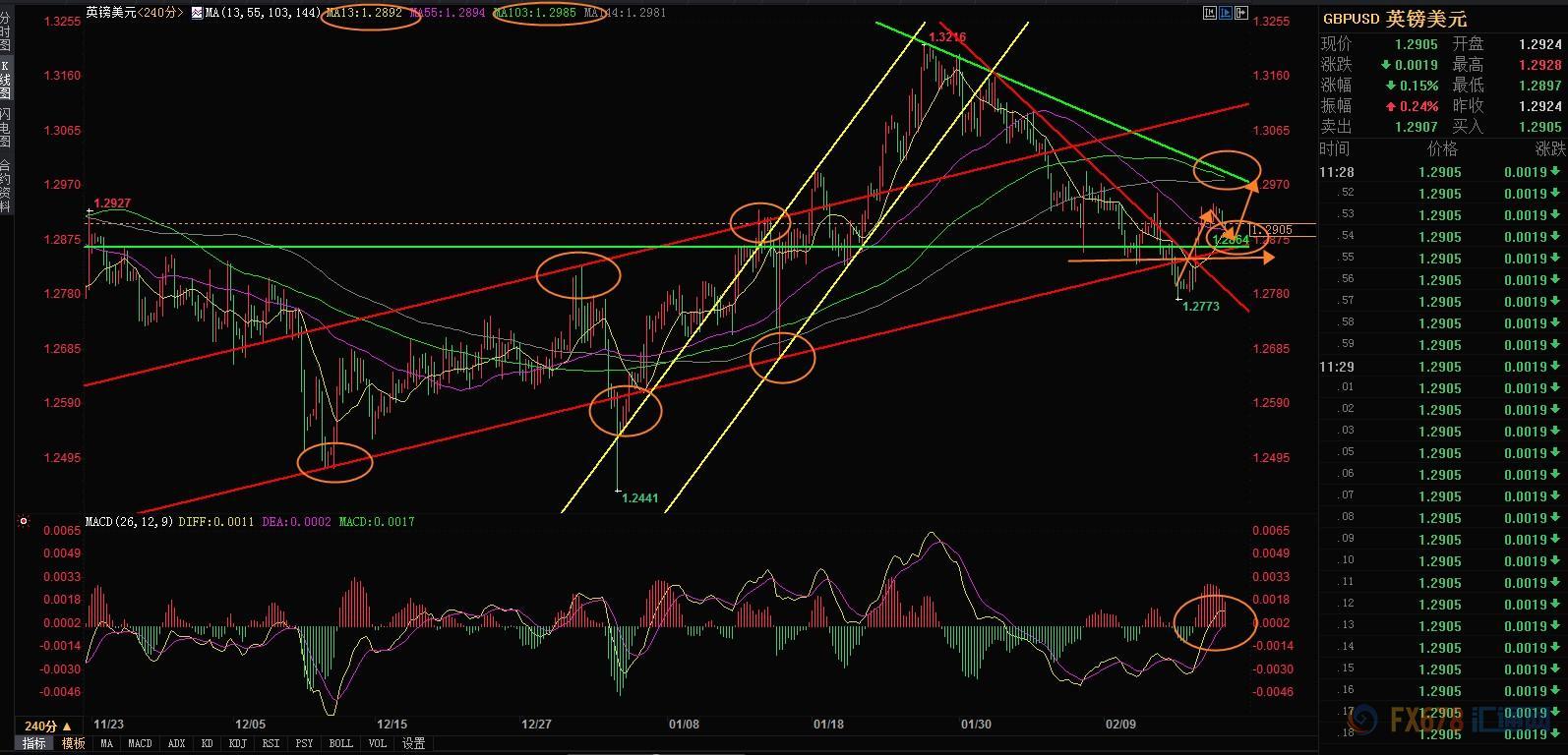Screen dimensions: 1568x755
Task: Click the MA103:1.2985 value
Action: (x=534, y=14)
